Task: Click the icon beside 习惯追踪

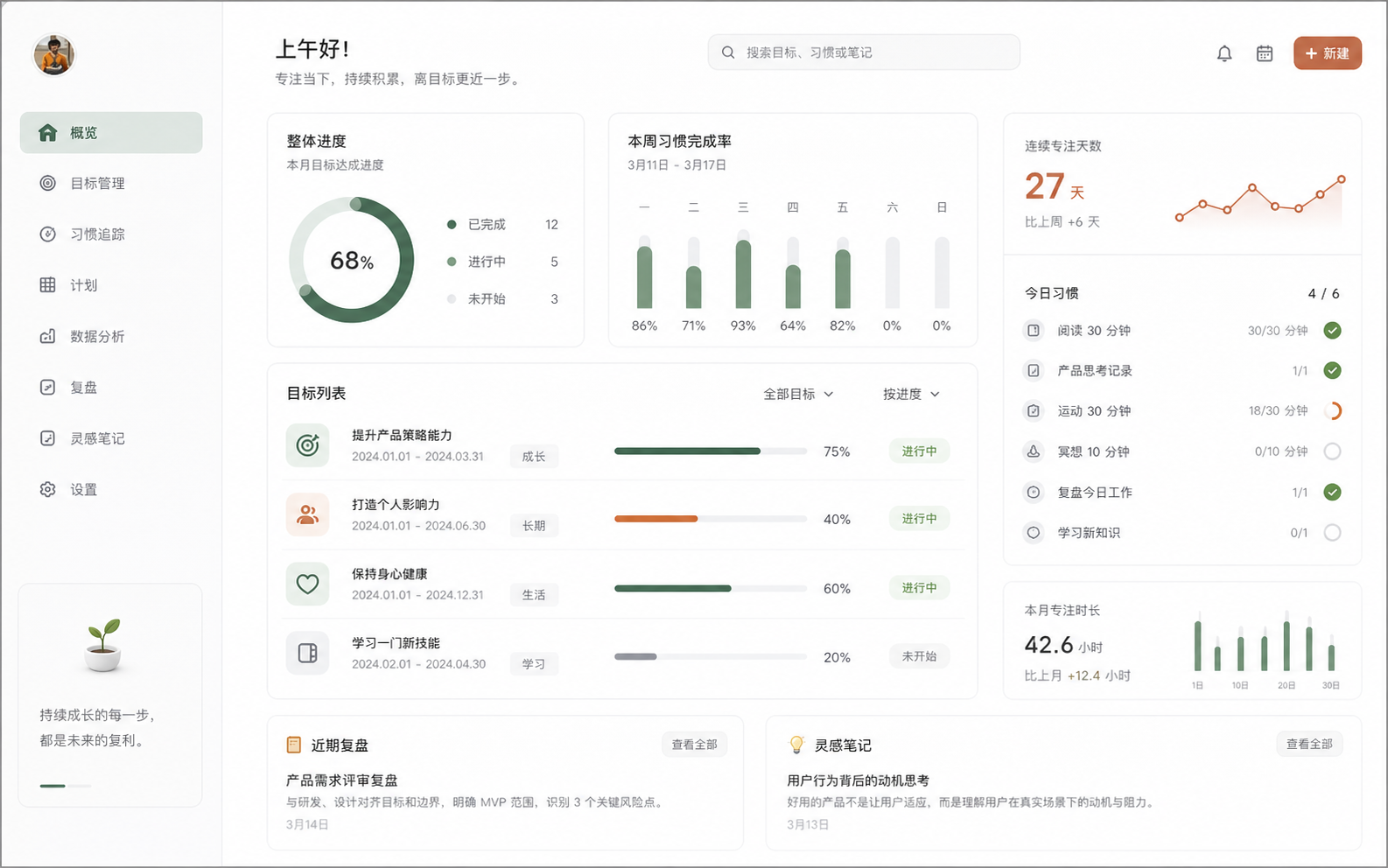Action: point(47,234)
